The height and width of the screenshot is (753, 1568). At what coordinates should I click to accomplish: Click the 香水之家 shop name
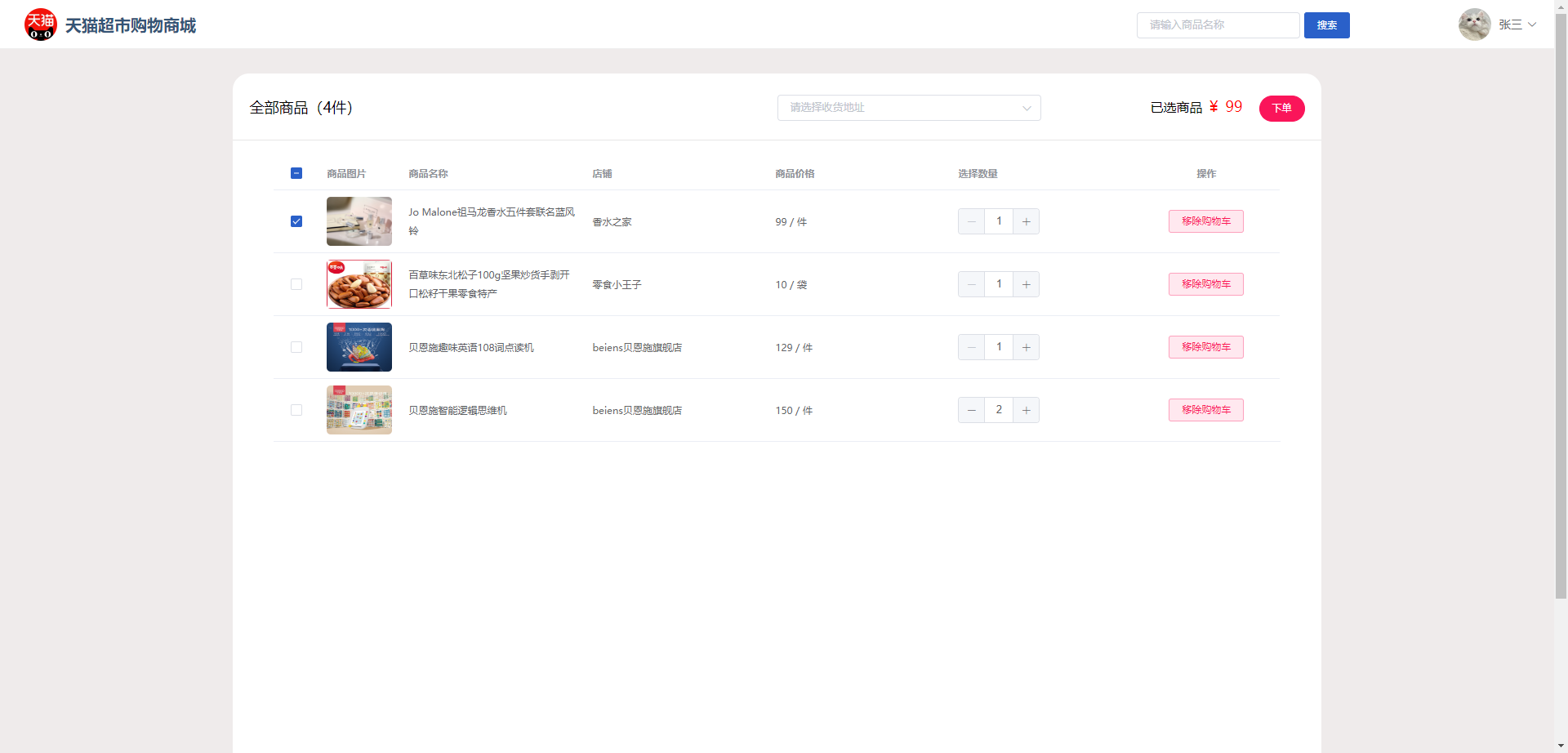pos(612,221)
